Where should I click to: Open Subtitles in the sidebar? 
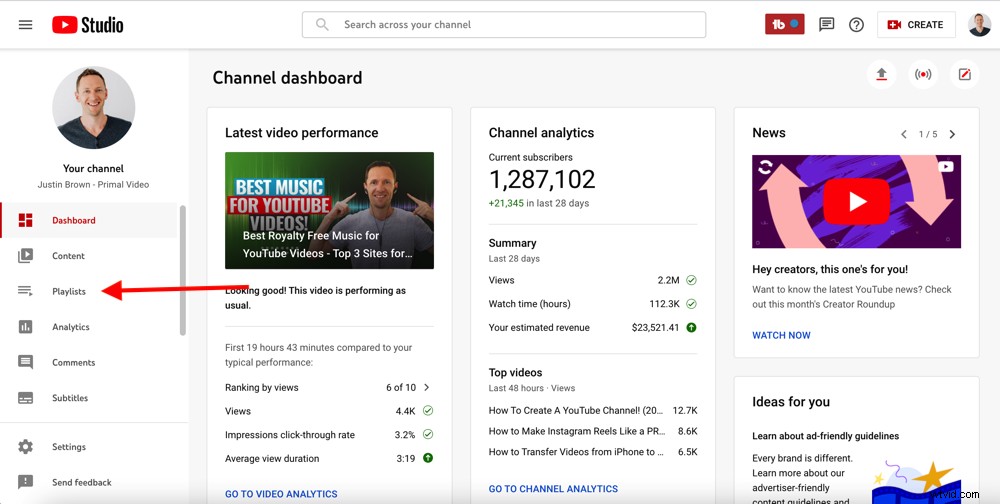89,398
